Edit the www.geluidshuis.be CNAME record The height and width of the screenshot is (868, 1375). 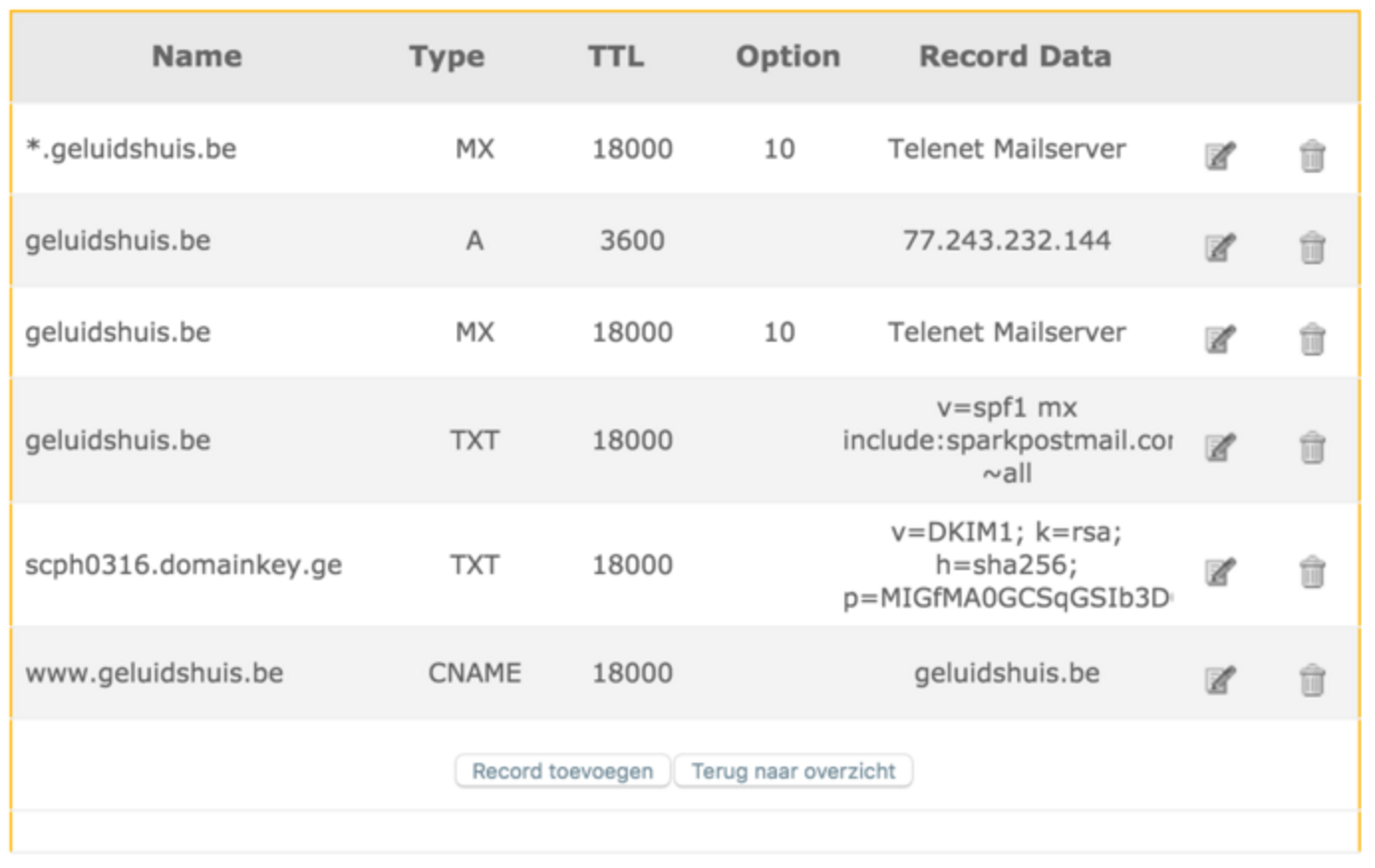[1220, 679]
